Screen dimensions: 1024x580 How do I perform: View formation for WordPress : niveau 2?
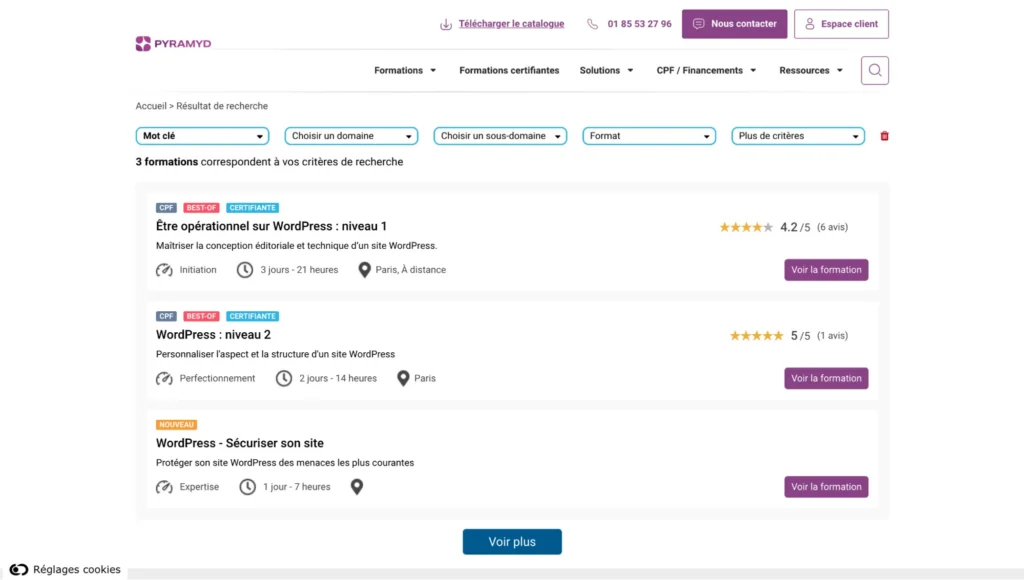(826, 378)
